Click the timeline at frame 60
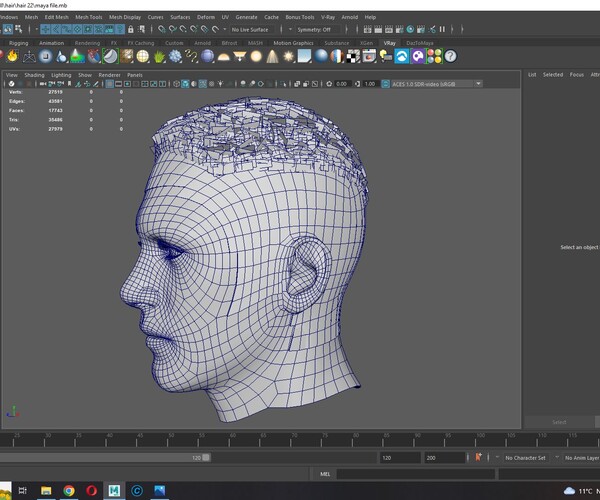 click(229, 440)
